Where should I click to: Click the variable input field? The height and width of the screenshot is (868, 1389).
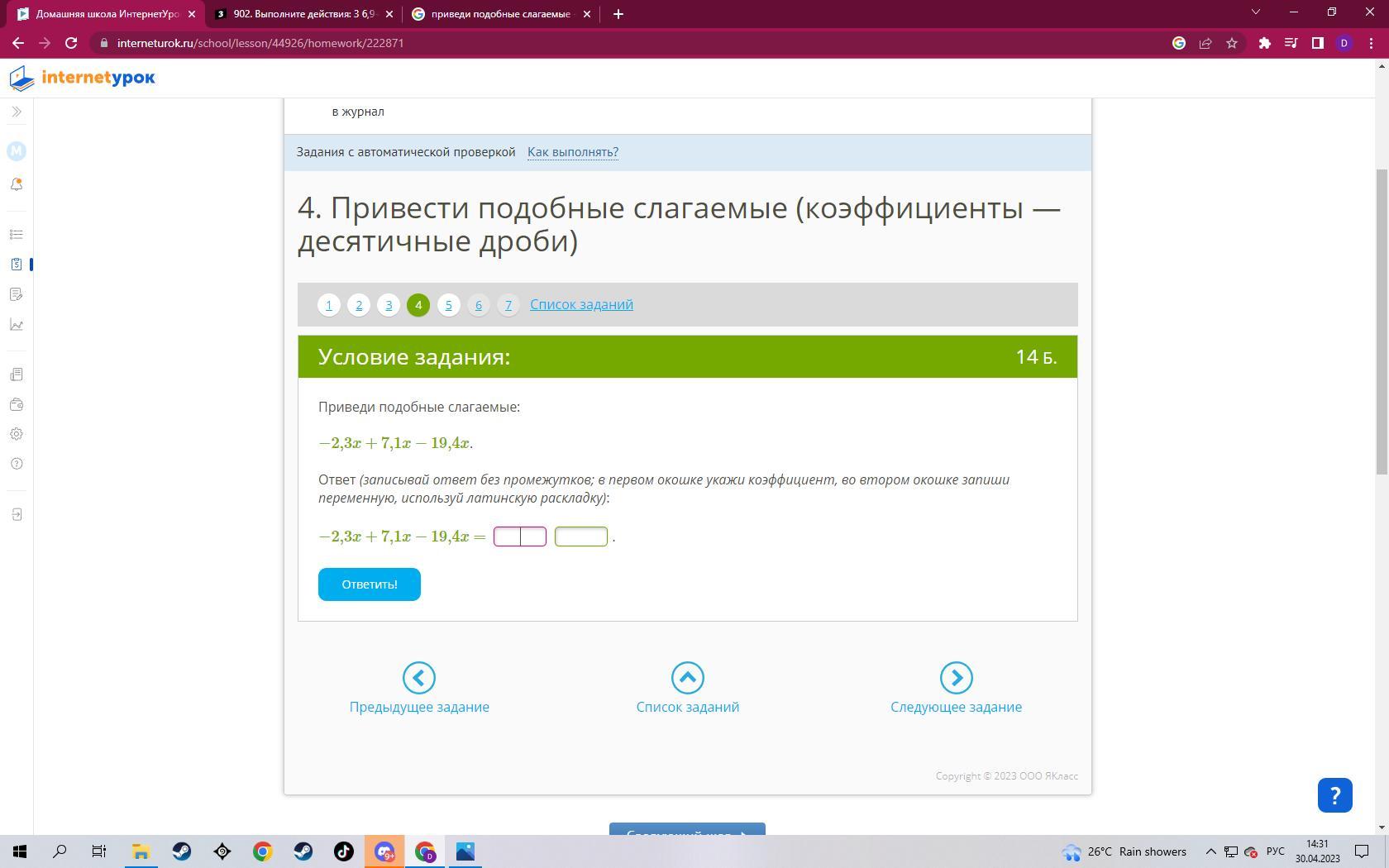tap(580, 537)
